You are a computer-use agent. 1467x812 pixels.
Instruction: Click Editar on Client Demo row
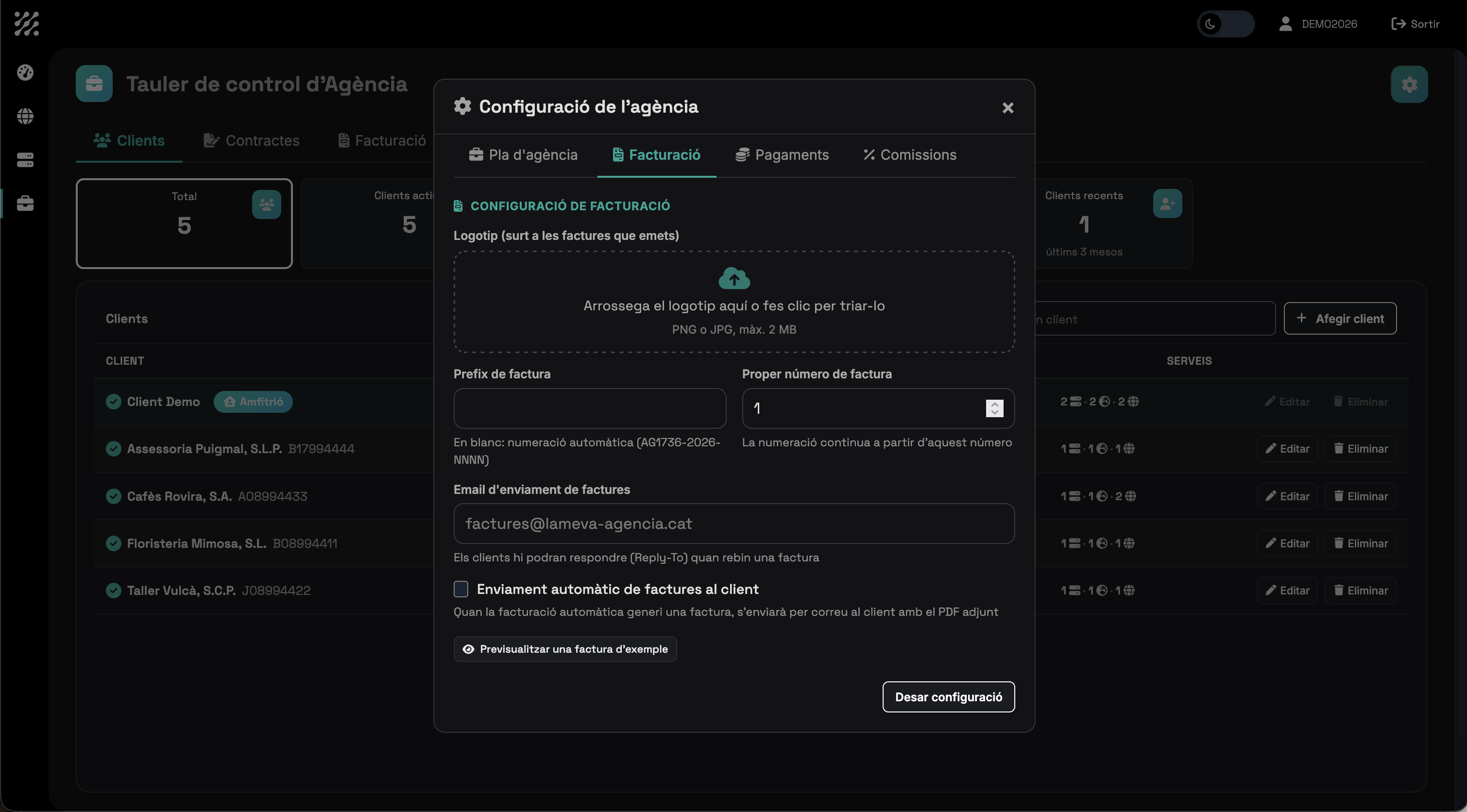pyautogui.click(x=1287, y=402)
